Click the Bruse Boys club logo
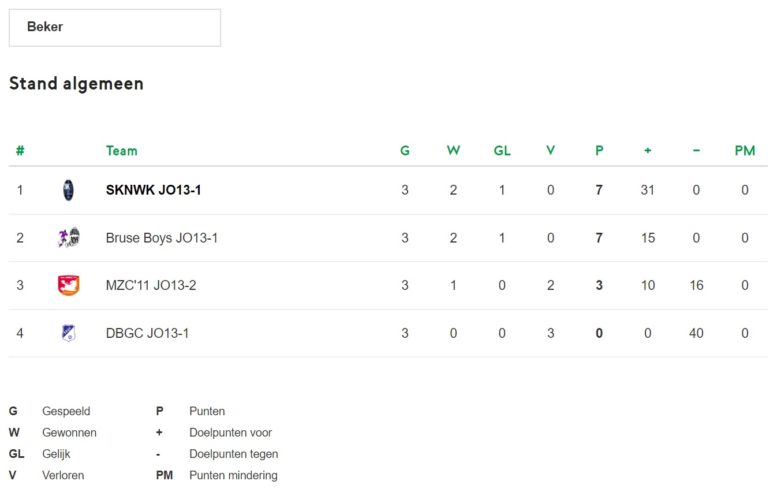 pos(69,238)
